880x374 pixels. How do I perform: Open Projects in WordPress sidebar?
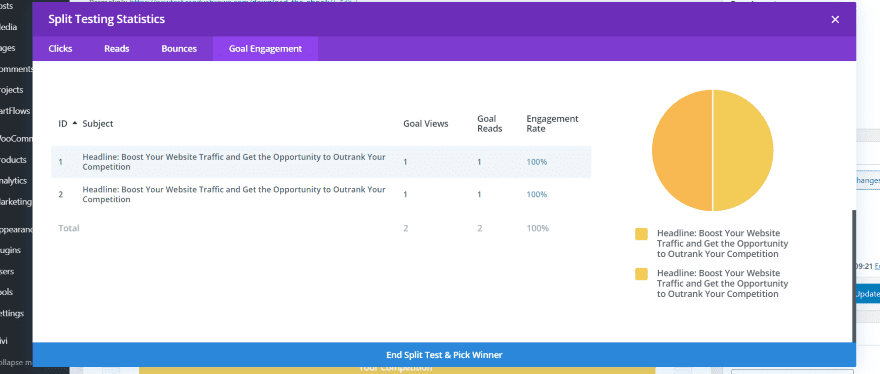tap(11, 90)
